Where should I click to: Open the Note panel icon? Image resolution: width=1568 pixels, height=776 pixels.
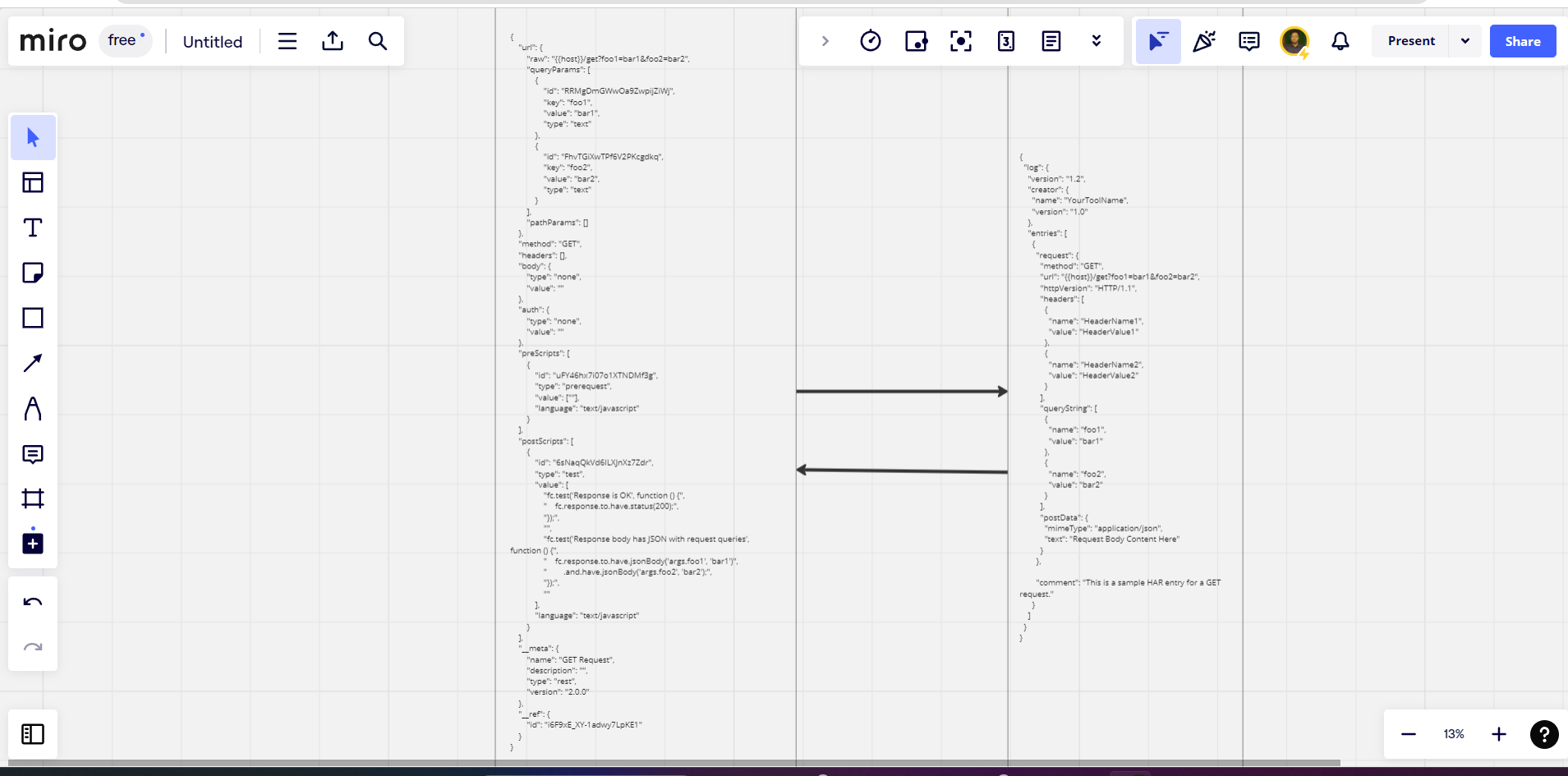click(1051, 40)
